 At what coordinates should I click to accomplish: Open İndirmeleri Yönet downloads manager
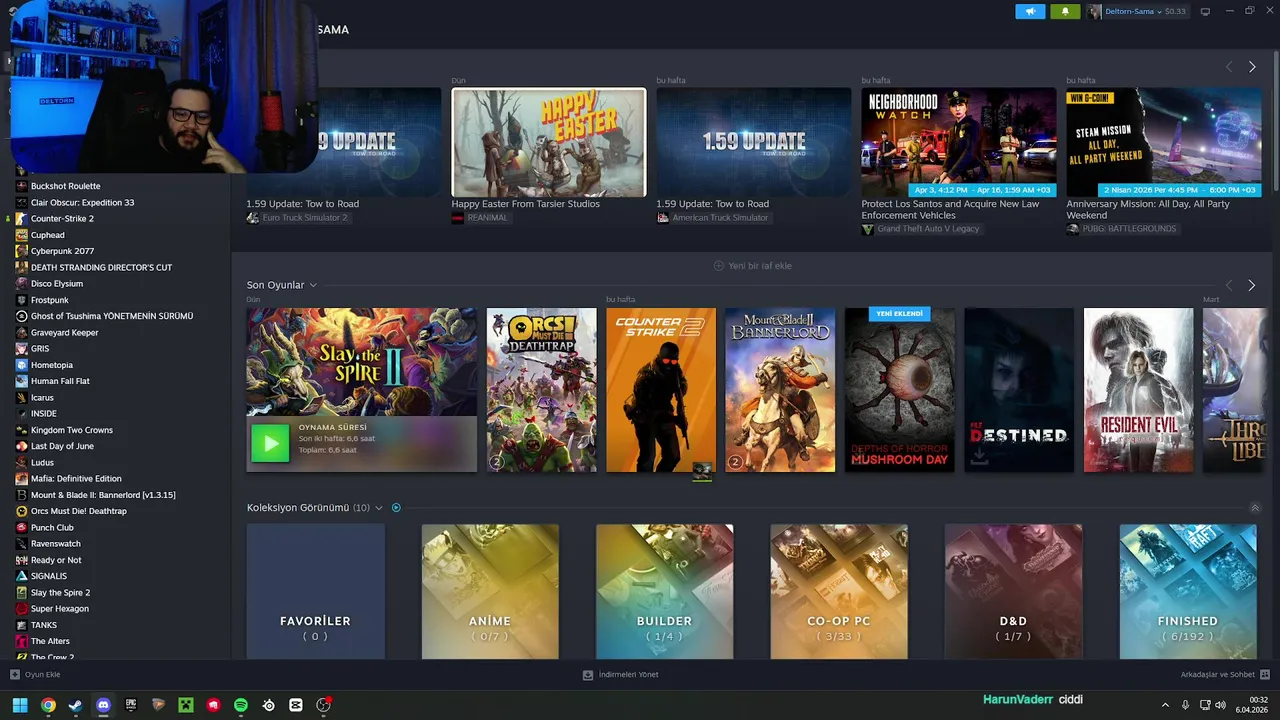pyautogui.click(x=621, y=674)
